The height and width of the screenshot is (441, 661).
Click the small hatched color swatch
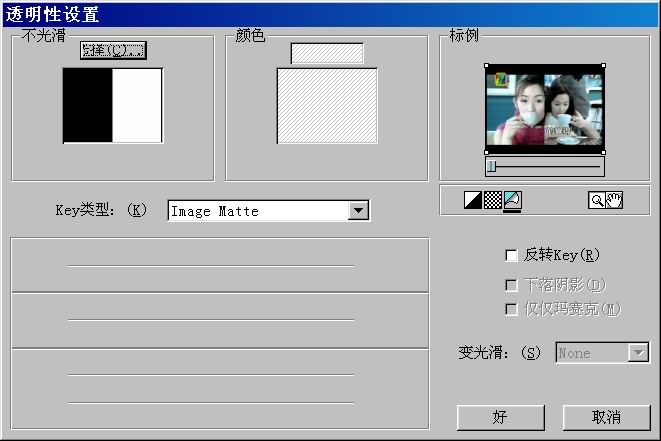[327, 54]
